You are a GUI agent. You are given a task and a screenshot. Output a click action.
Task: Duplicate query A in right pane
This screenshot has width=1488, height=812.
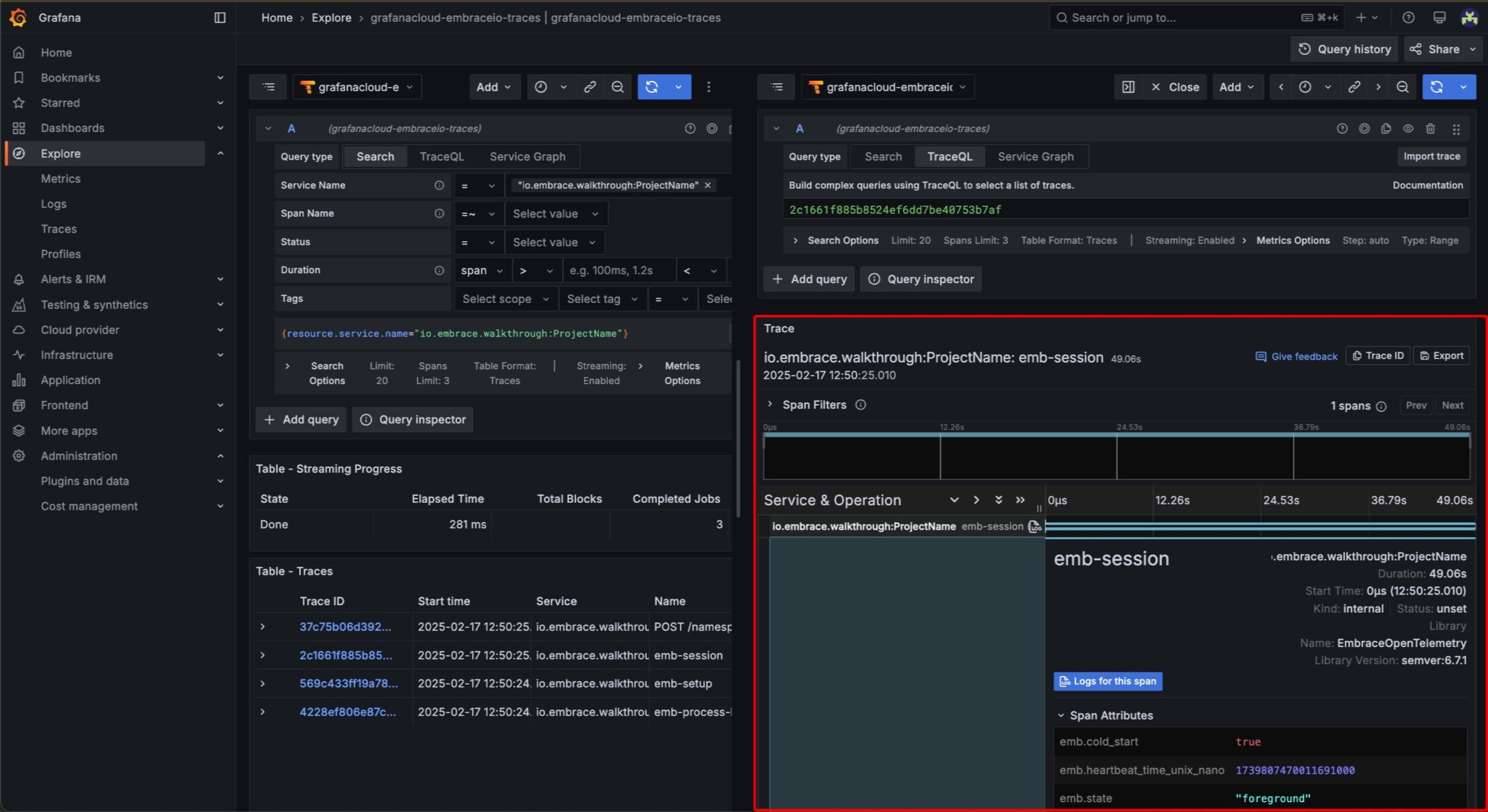(1386, 128)
